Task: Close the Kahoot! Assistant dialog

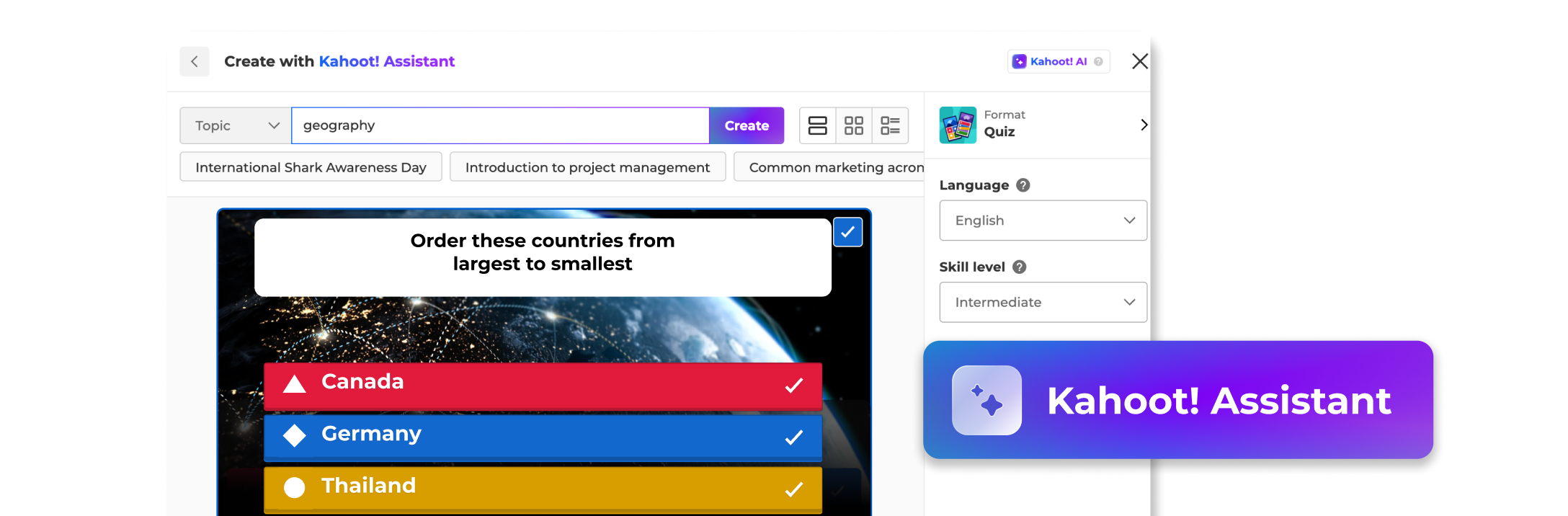Action: [1139, 61]
